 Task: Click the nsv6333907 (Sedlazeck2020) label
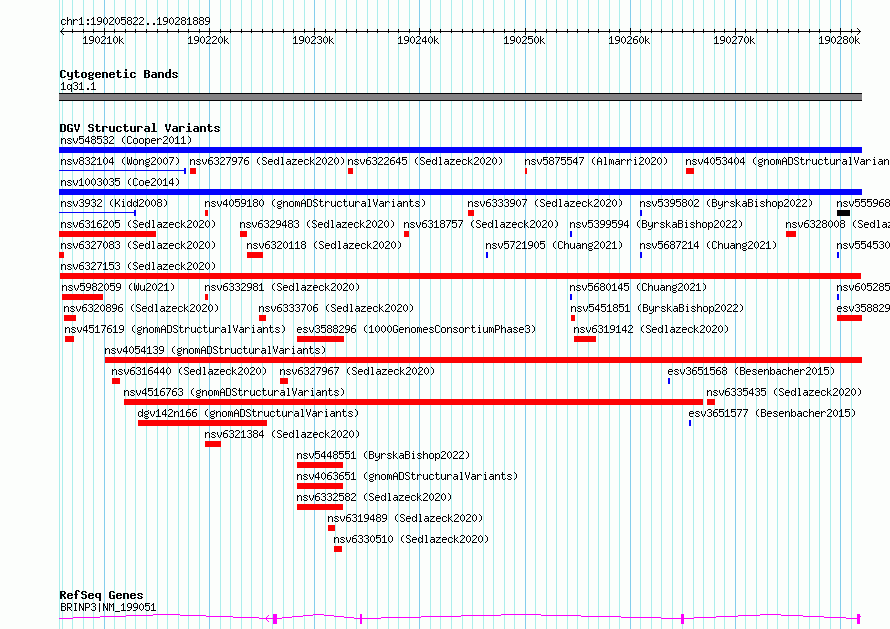[545, 203]
